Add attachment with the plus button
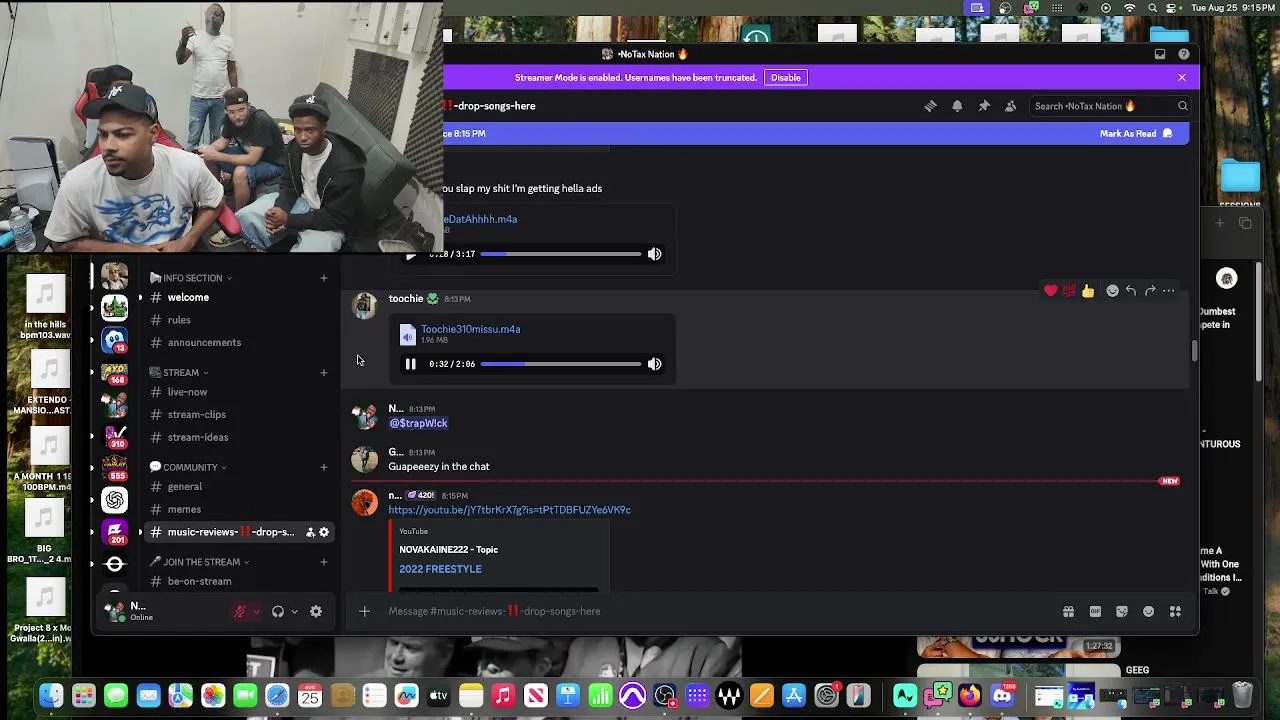 point(364,611)
